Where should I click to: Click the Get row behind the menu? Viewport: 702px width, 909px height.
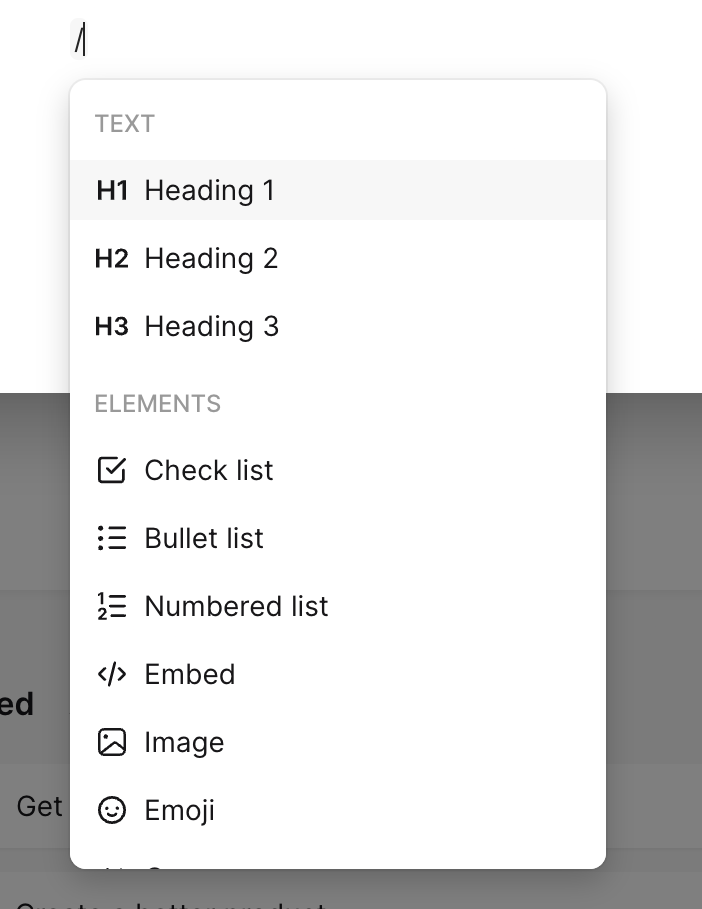38,806
